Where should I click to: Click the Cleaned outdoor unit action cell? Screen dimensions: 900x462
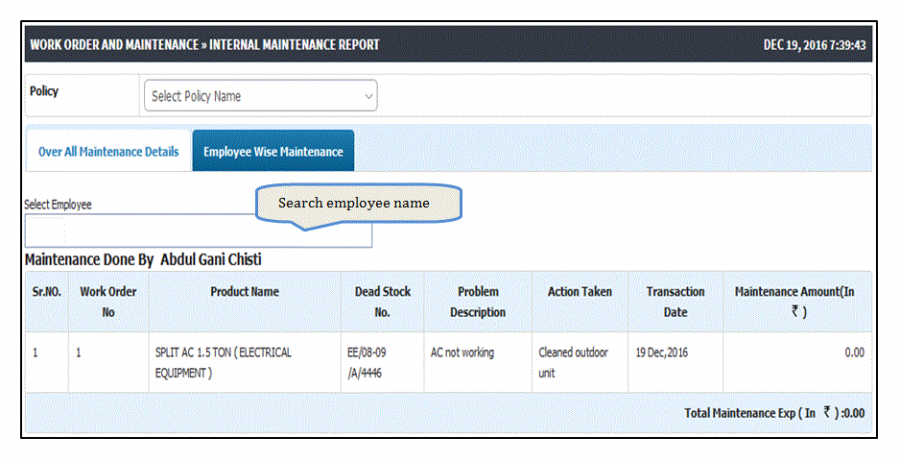(x=573, y=363)
